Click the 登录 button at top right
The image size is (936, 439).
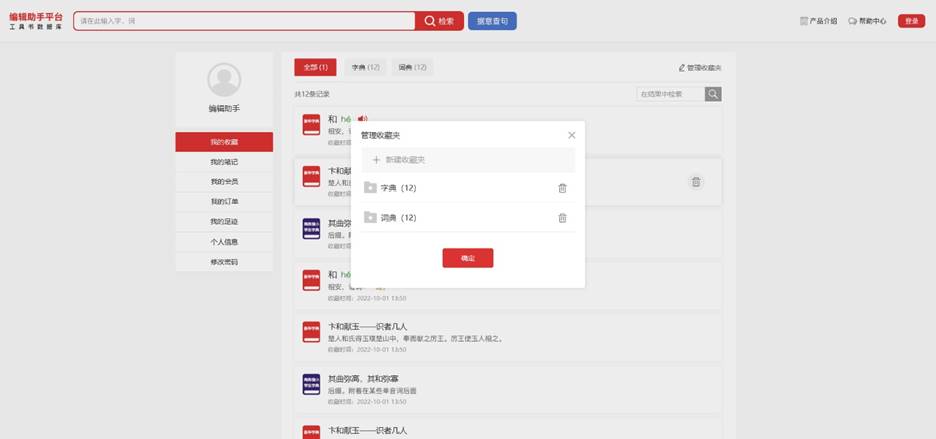(x=912, y=21)
